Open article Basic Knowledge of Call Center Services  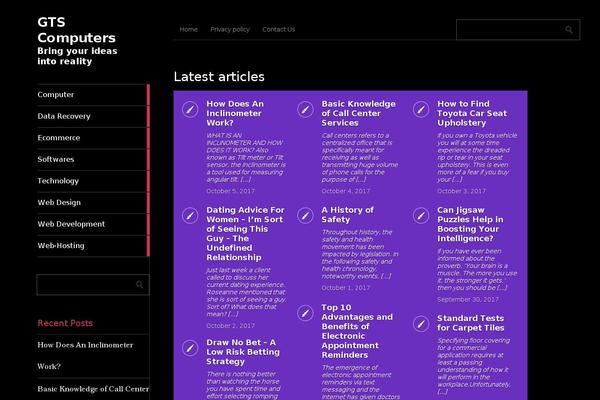tap(359, 113)
